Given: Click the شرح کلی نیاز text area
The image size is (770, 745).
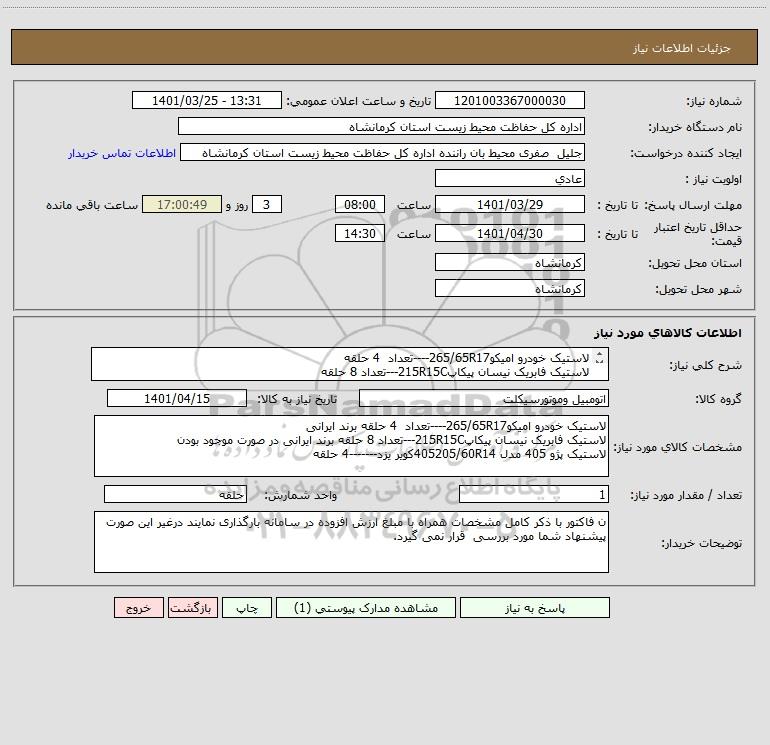Looking at the screenshot, I should pos(350,364).
